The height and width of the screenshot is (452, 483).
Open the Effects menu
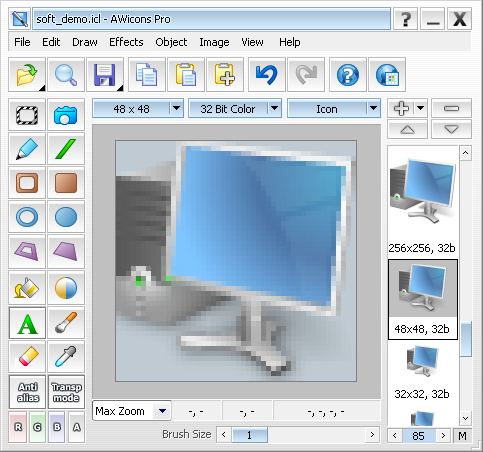tap(126, 42)
